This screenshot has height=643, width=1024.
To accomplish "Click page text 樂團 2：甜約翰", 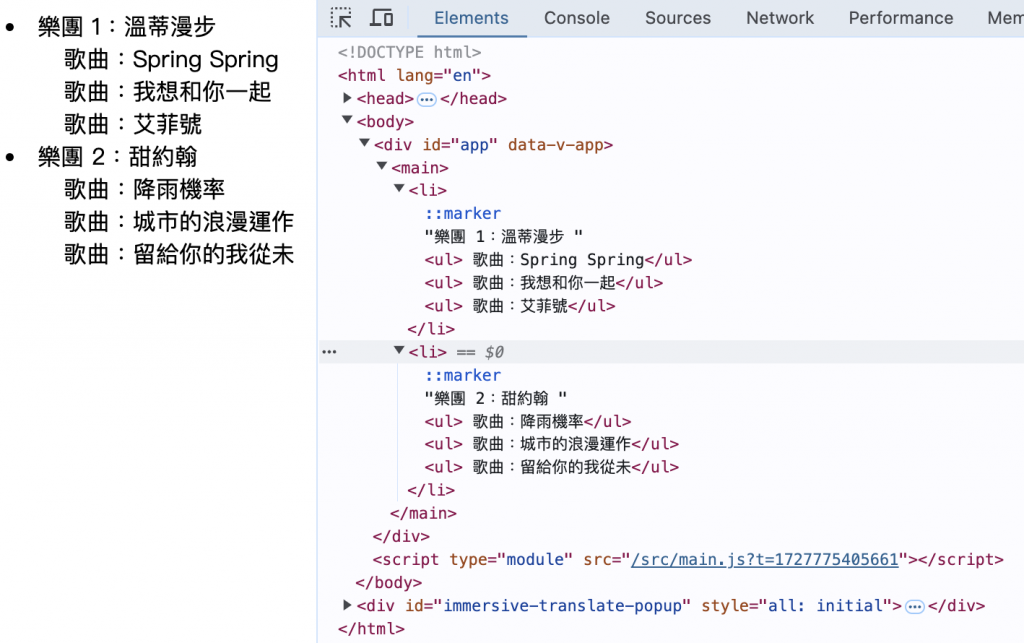I will 118,157.
